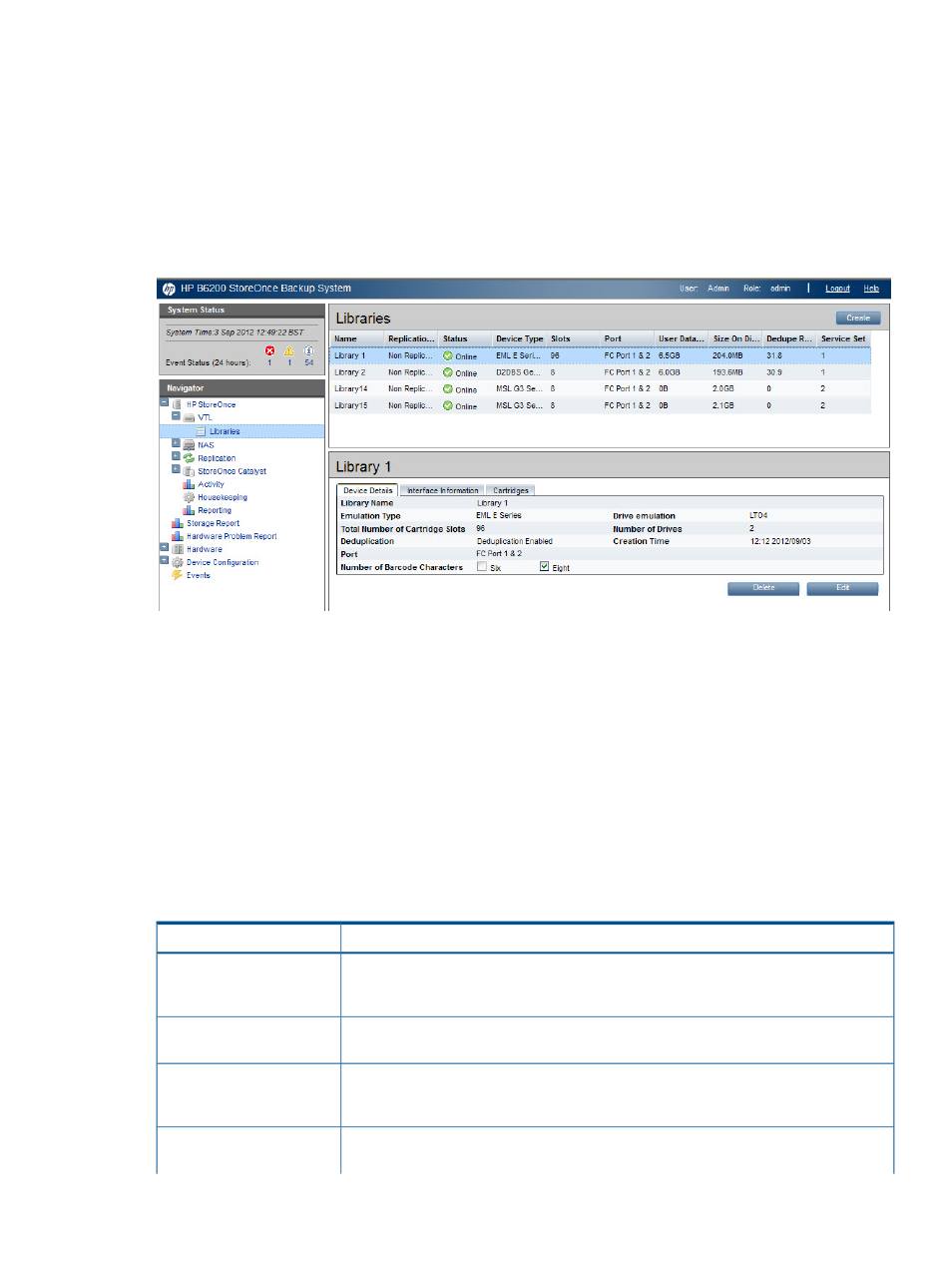Sort by the Slots column header

coord(574,338)
